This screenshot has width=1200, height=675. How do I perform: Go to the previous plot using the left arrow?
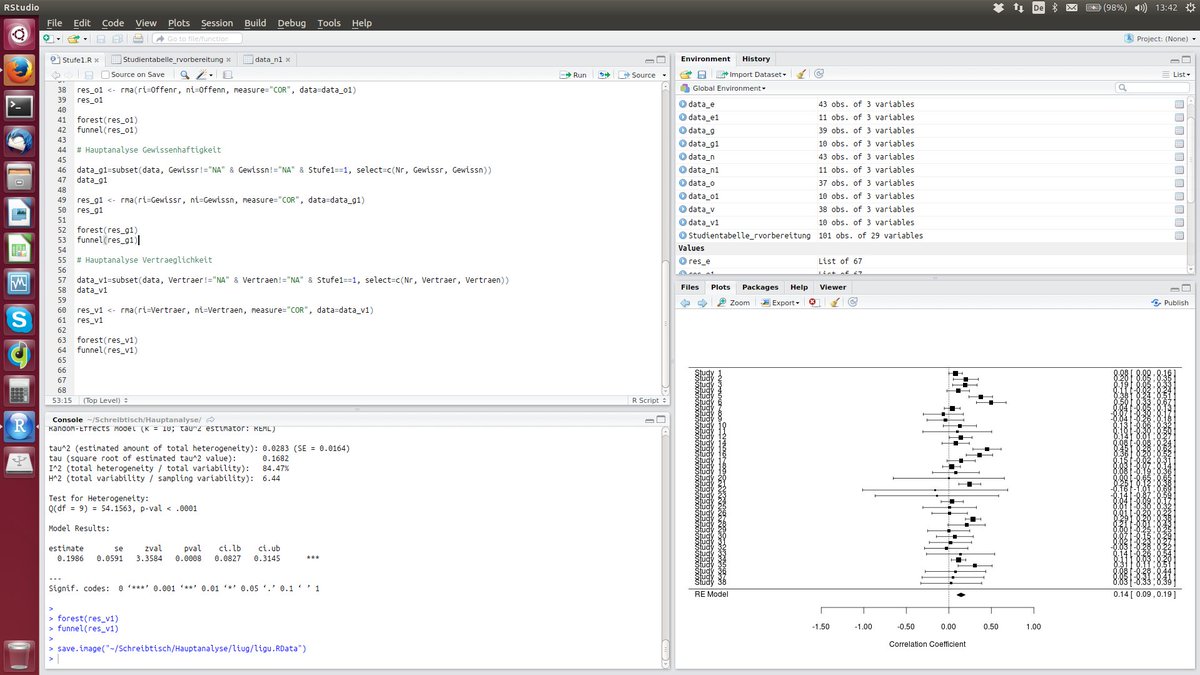685,302
